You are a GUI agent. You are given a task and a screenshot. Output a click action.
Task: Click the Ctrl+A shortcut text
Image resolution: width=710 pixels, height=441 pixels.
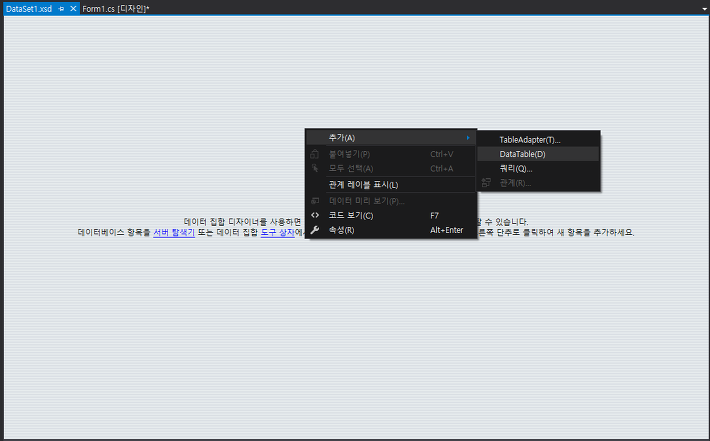pyautogui.click(x=441, y=168)
